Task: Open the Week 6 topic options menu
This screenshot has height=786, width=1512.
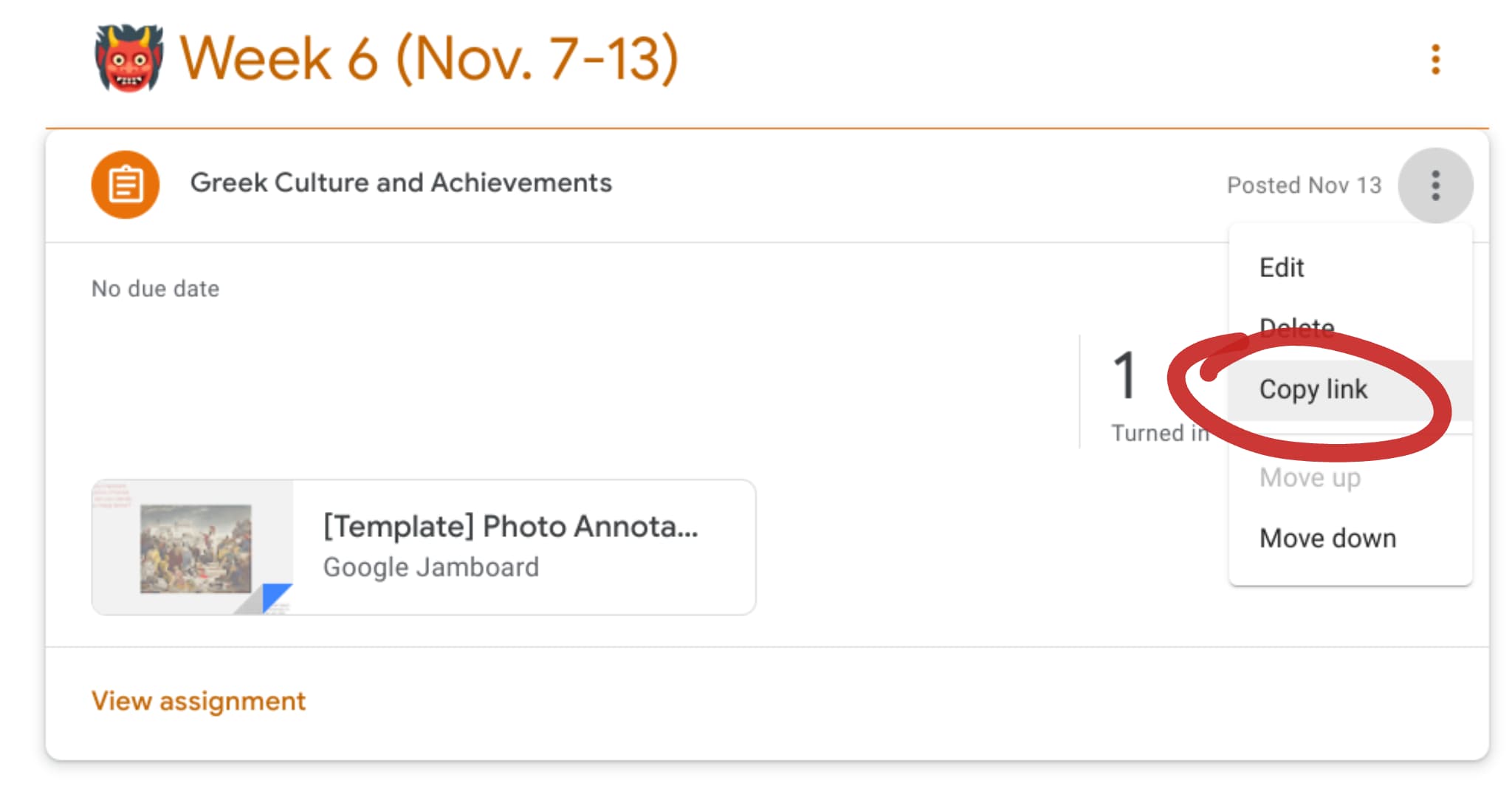Action: tap(1435, 59)
